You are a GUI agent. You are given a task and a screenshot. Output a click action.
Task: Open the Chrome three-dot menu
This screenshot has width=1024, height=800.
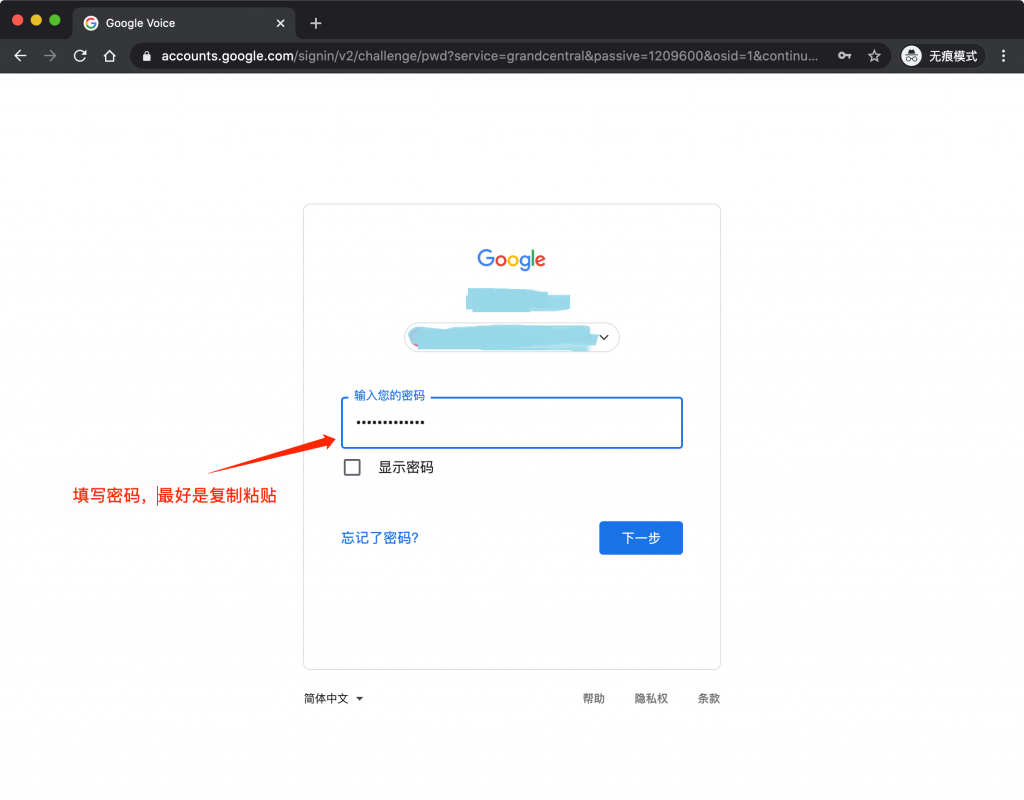coord(1004,56)
